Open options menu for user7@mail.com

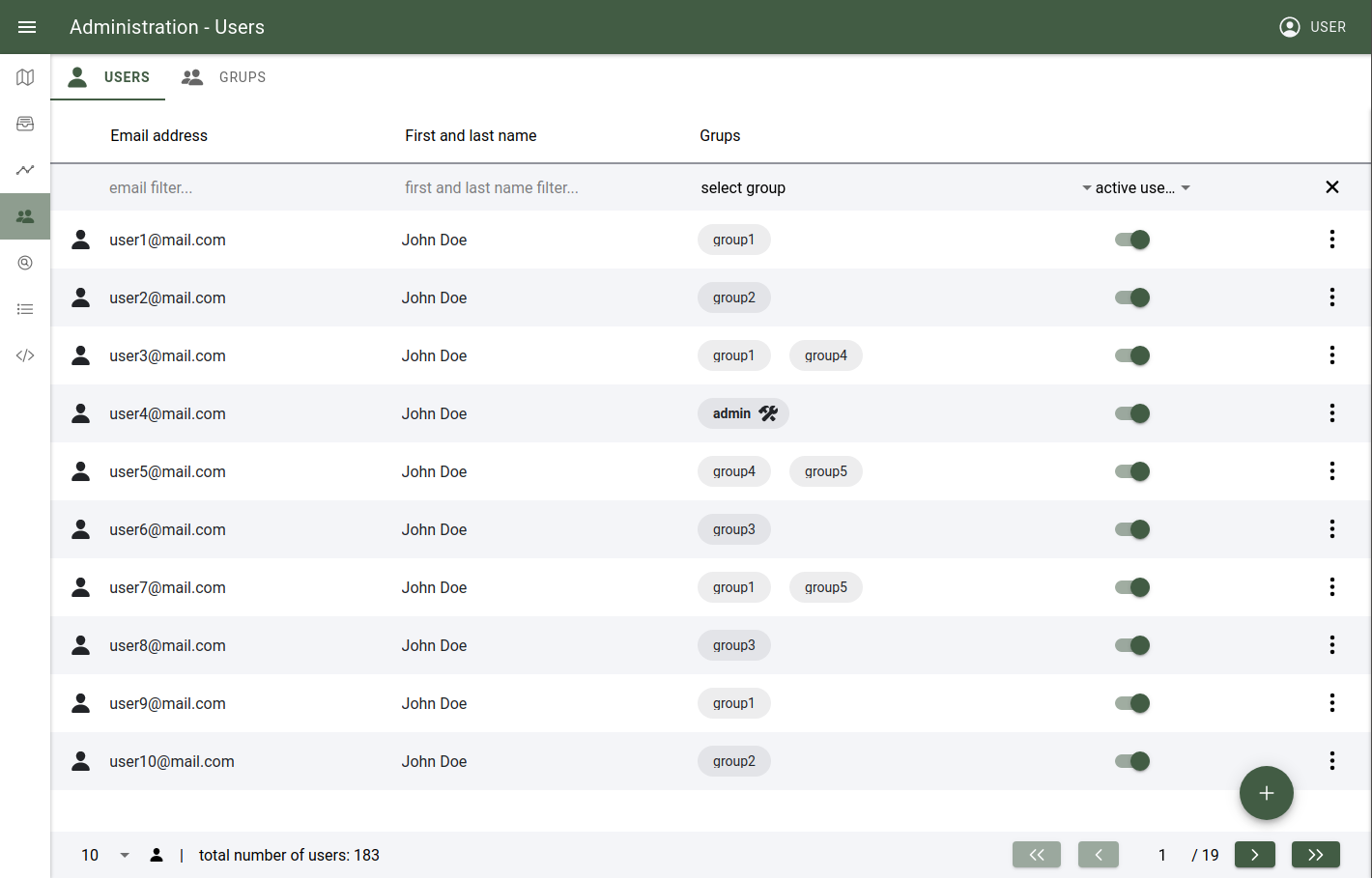1332,587
